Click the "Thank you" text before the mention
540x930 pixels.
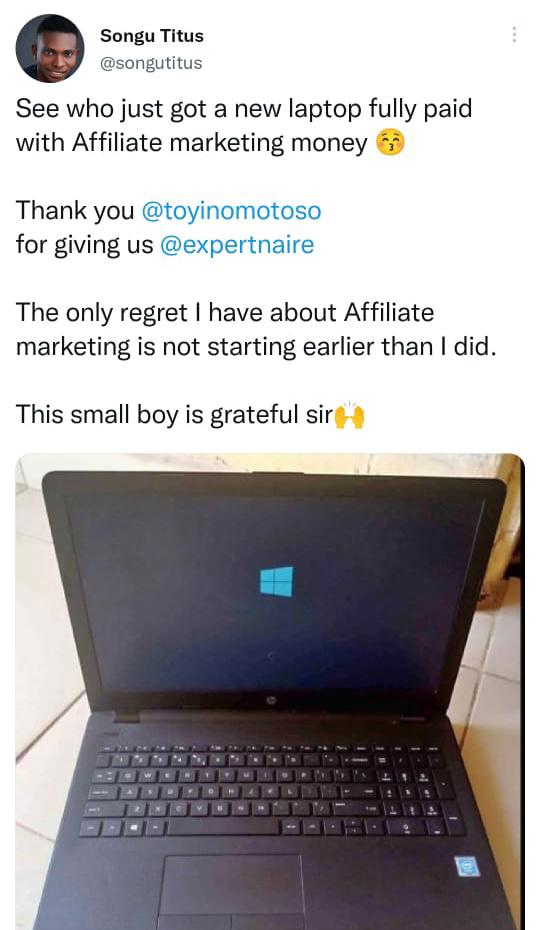point(75,211)
